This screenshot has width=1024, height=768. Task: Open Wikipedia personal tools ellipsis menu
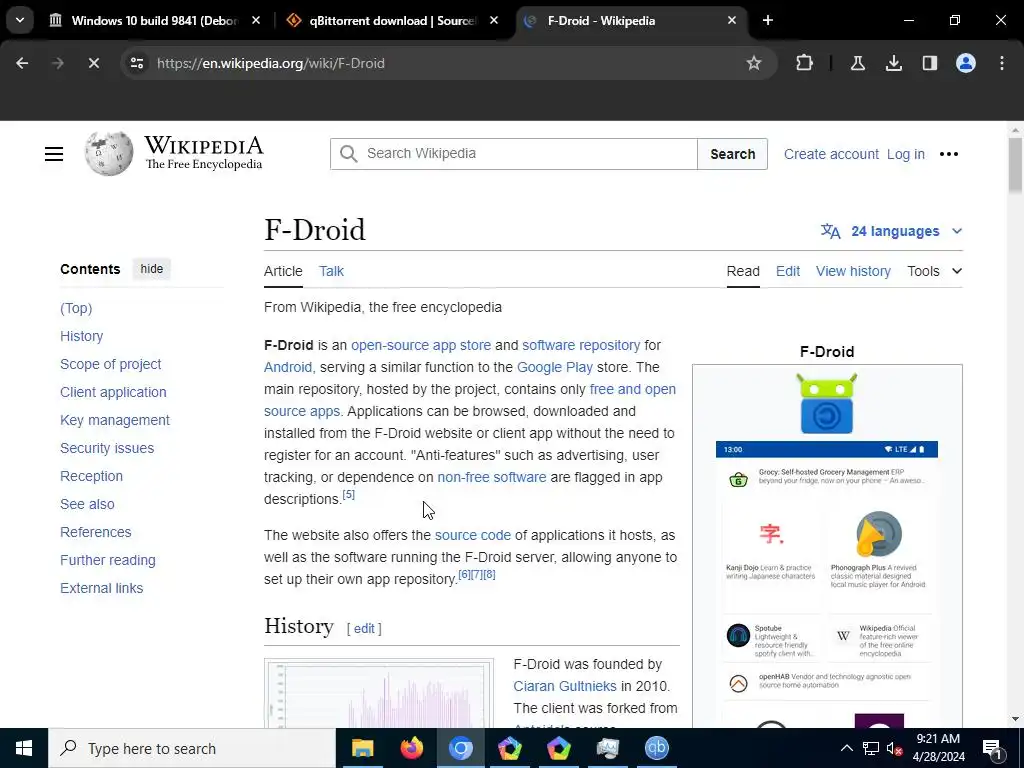pos(949,154)
